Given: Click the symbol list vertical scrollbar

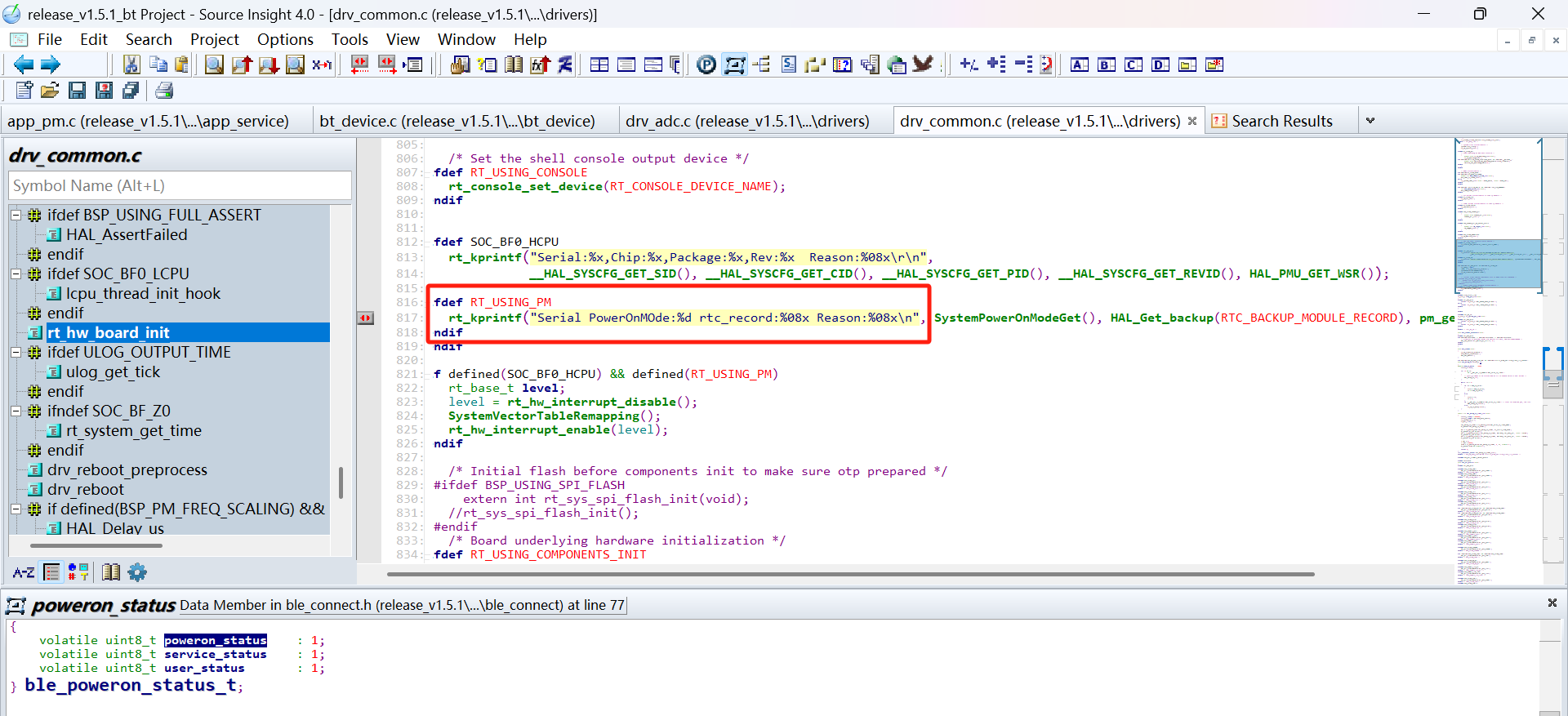Looking at the screenshot, I should pos(341,483).
